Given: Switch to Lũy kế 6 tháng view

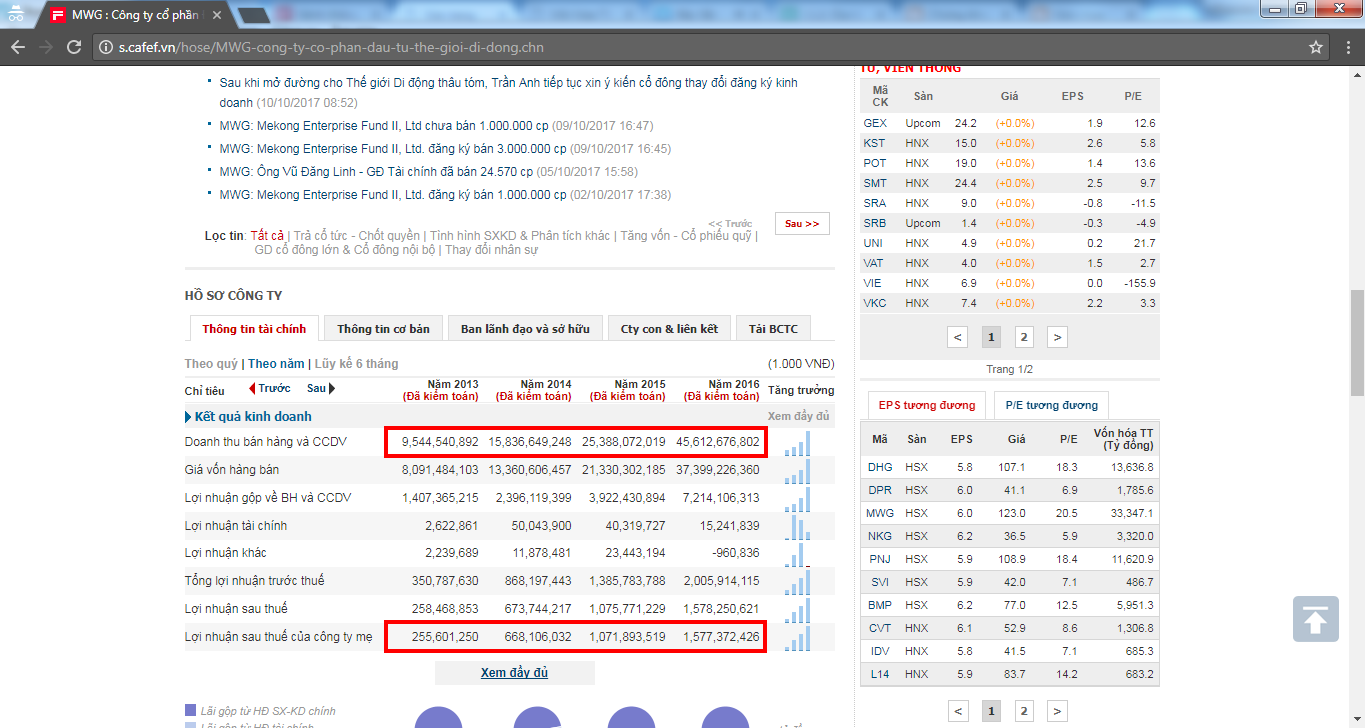Looking at the screenshot, I should pyautogui.click(x=356, y=364).
